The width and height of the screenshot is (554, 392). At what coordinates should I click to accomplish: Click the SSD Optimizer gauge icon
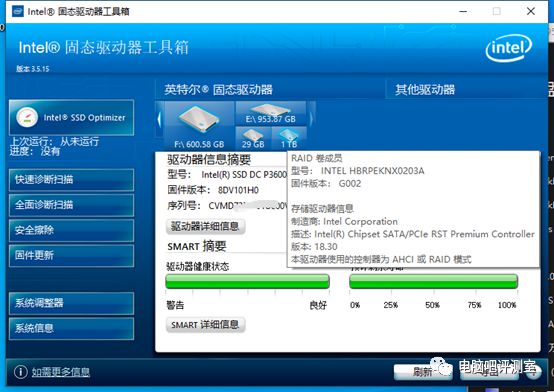point(27,118)
